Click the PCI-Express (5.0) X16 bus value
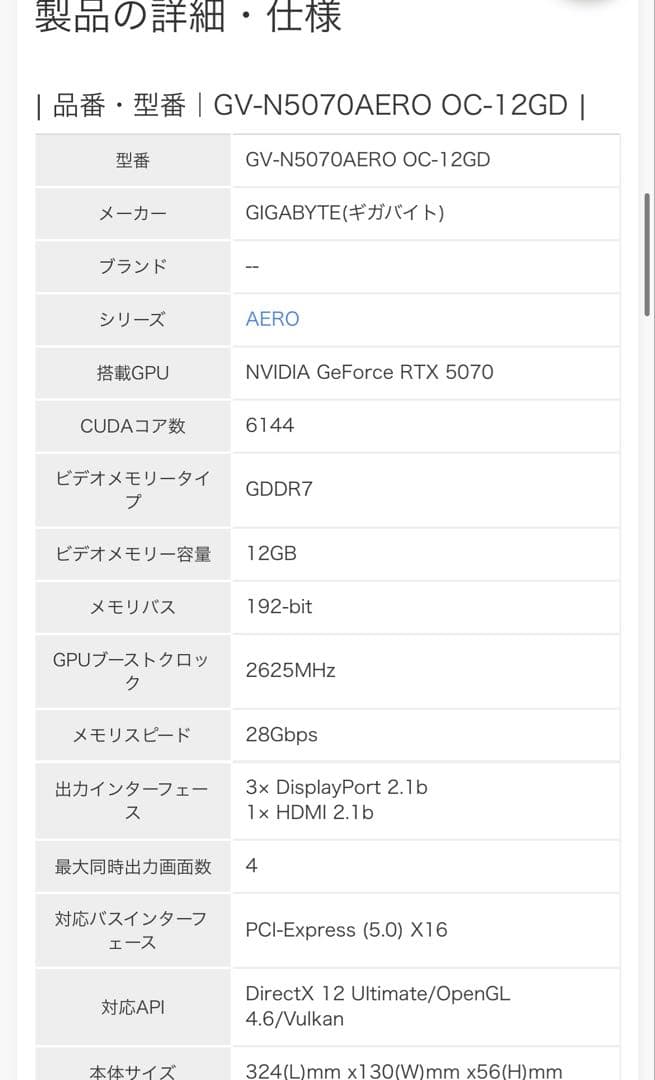Screen dimensions: 655x1080 [343, 930]
